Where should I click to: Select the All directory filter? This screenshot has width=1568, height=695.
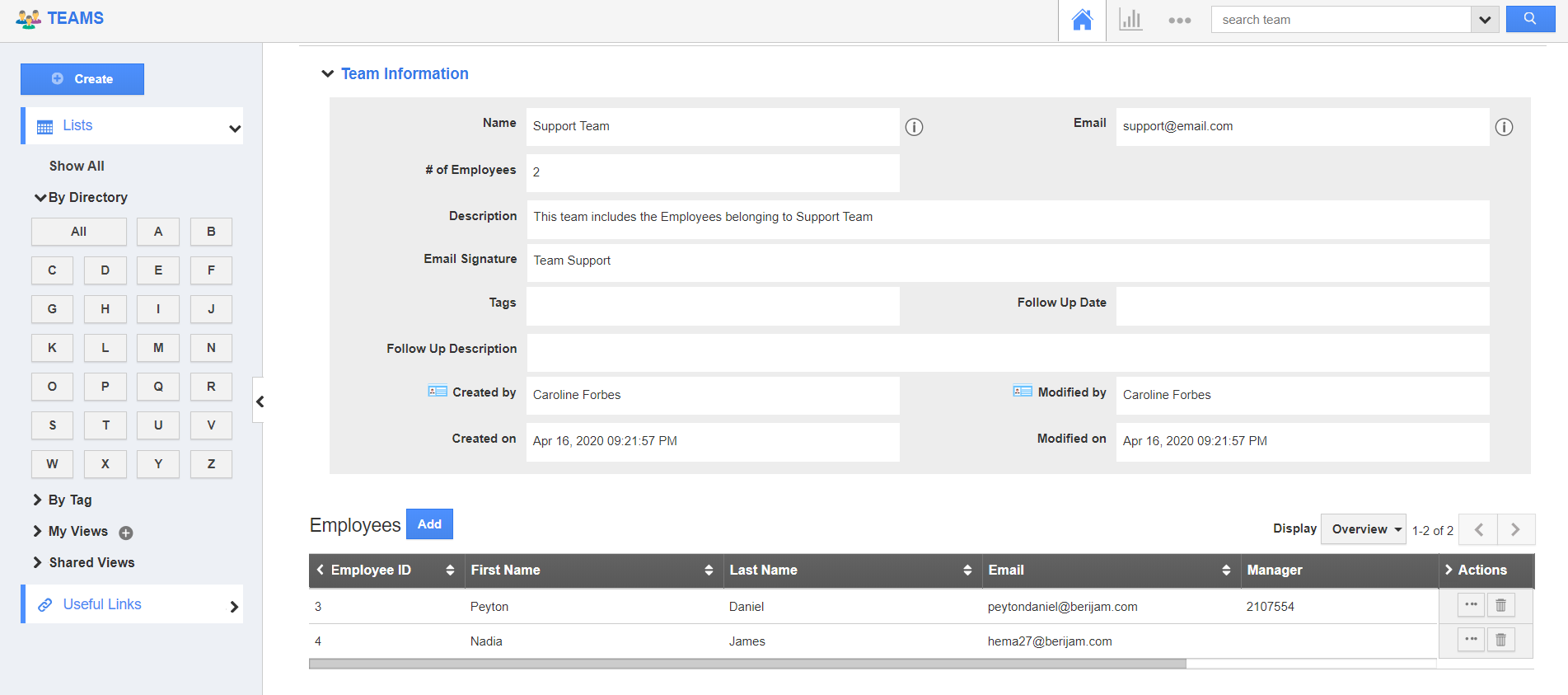[79, 232]
